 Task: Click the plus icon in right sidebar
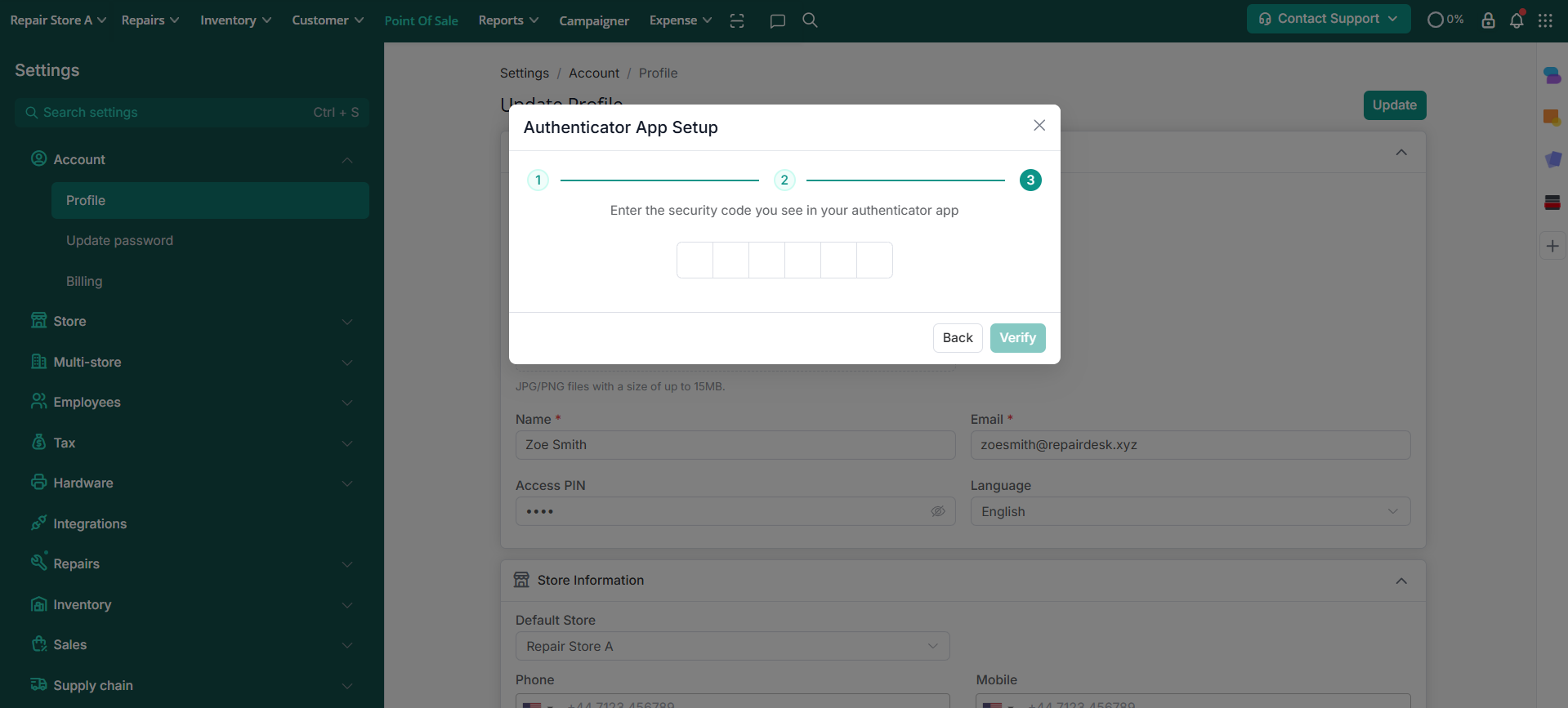coord(1552,246)
